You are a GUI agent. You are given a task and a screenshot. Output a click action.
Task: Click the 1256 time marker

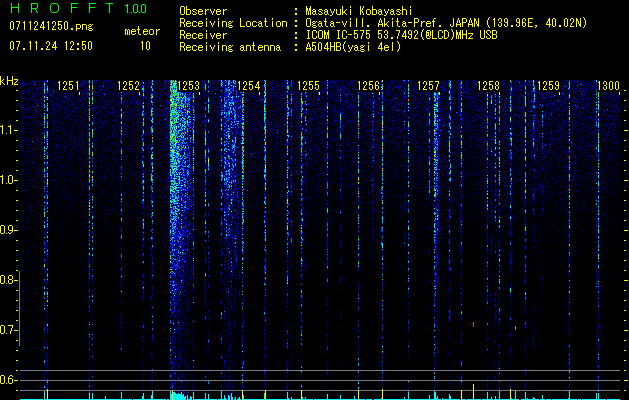pos(368,86)
